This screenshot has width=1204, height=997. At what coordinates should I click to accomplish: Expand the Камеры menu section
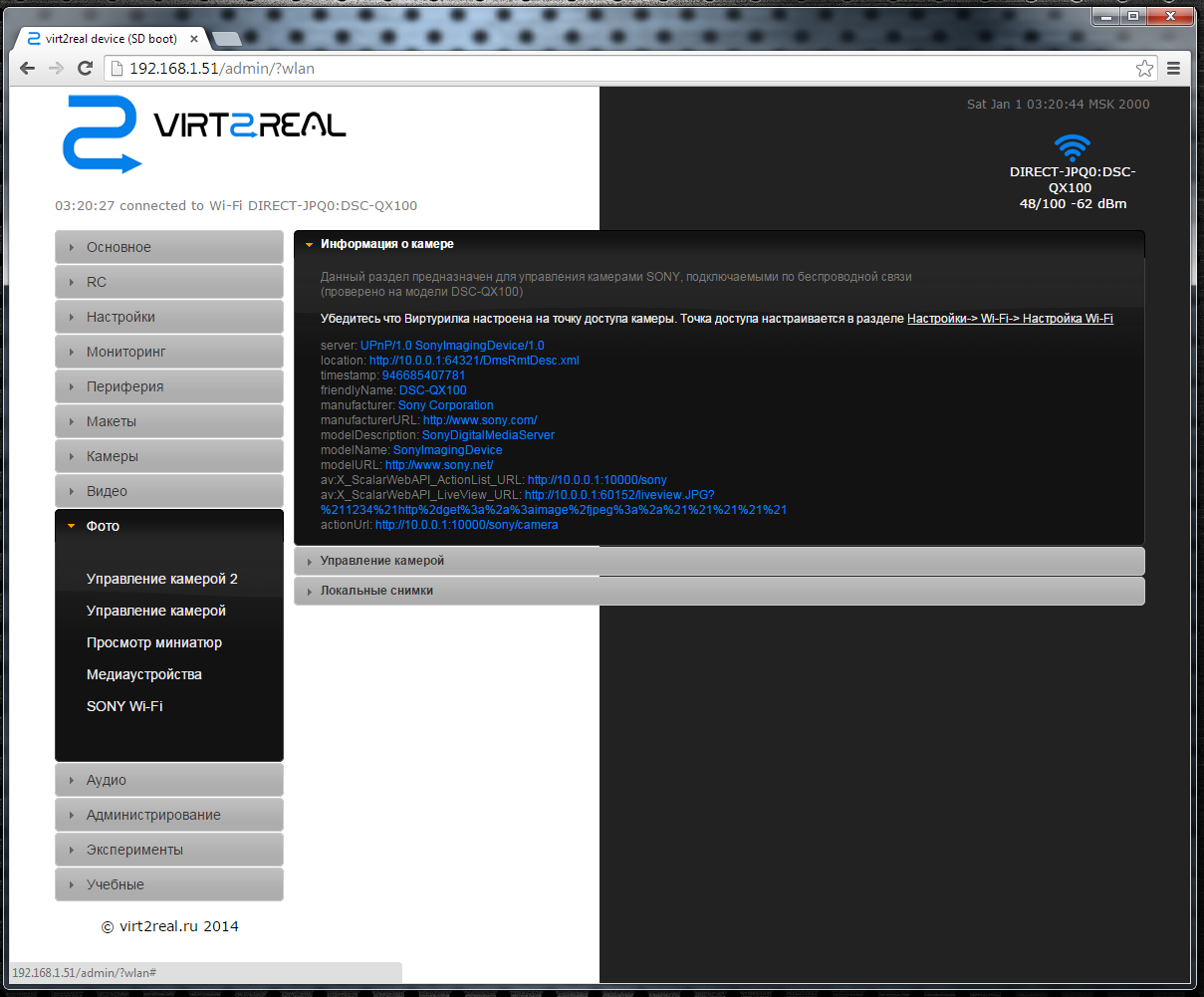point(169,456)
